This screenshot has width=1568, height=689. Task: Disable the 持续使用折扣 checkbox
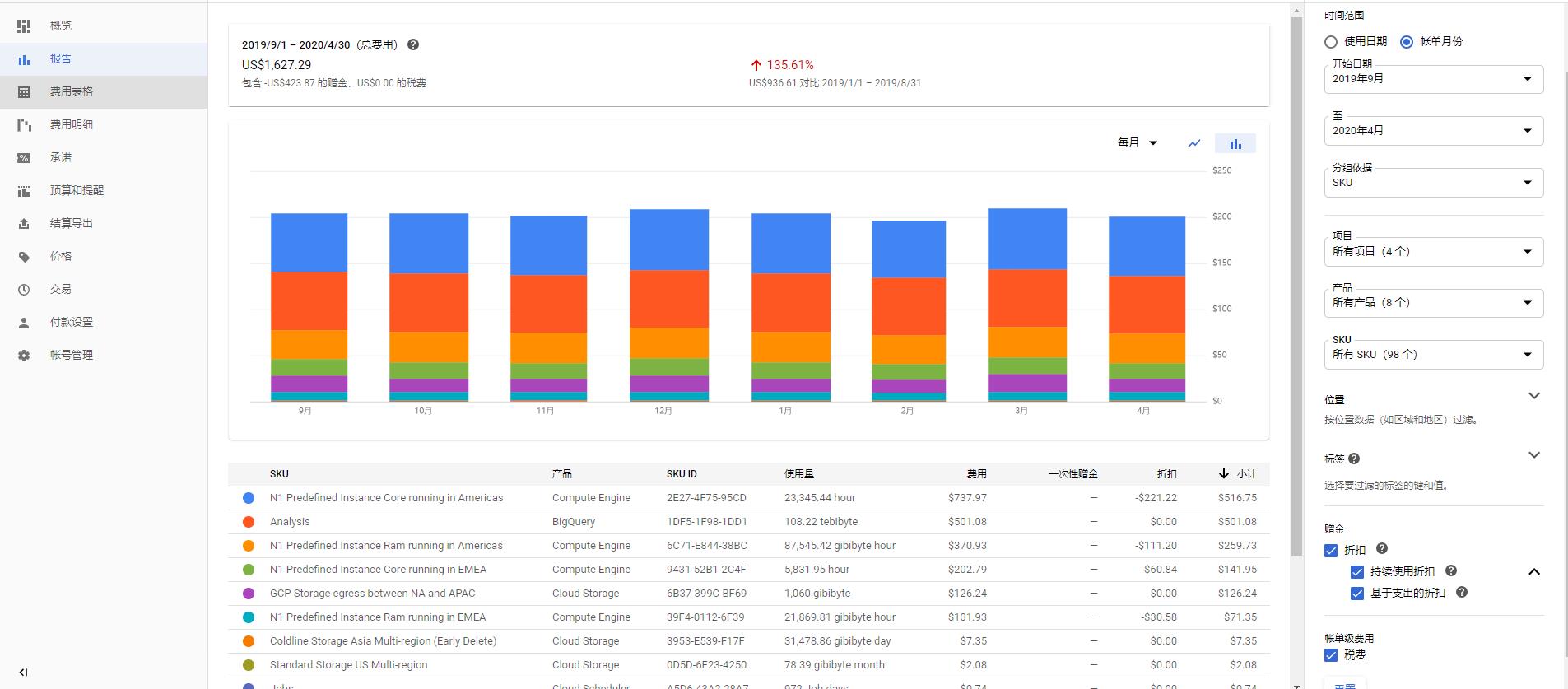(1357, 571)
